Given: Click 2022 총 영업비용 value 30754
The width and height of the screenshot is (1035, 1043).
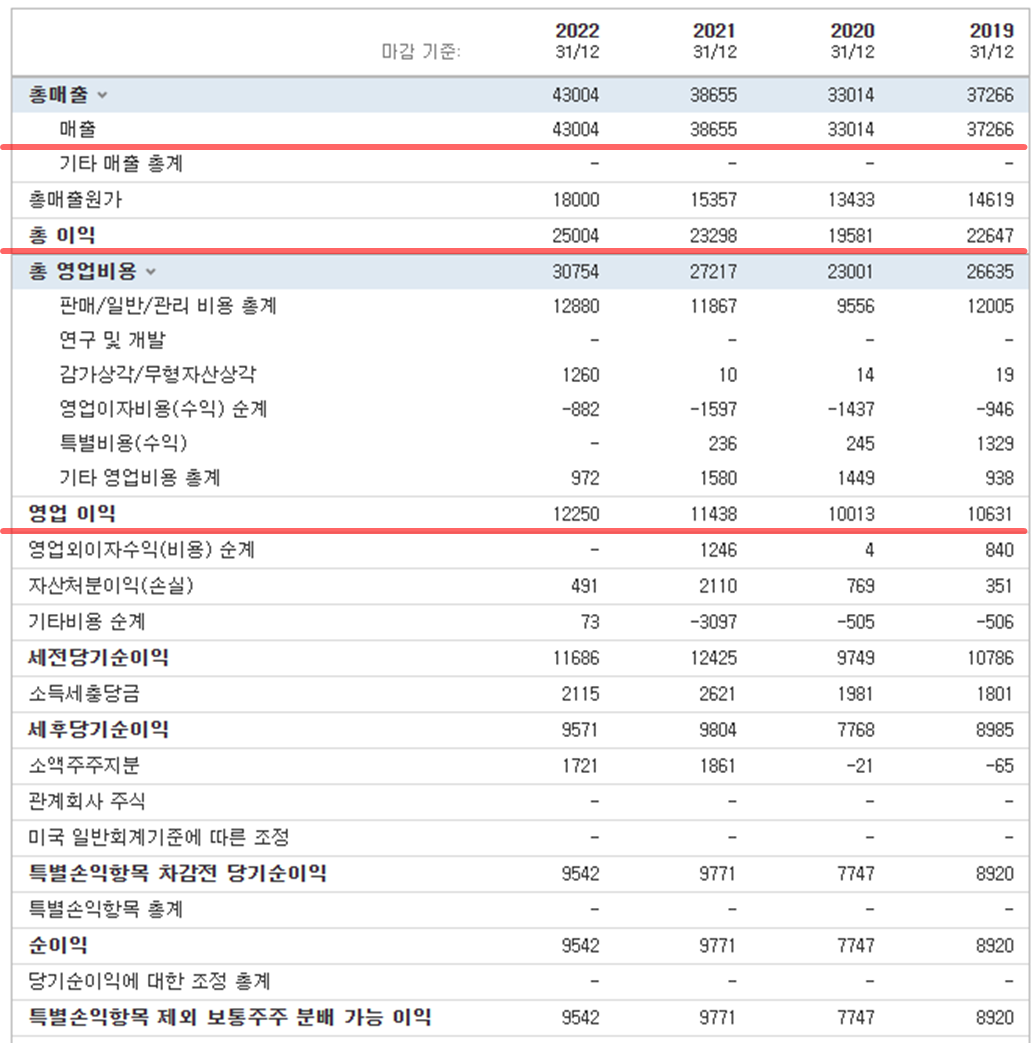Looking at the screenshot, I should (x=576, y=272).
